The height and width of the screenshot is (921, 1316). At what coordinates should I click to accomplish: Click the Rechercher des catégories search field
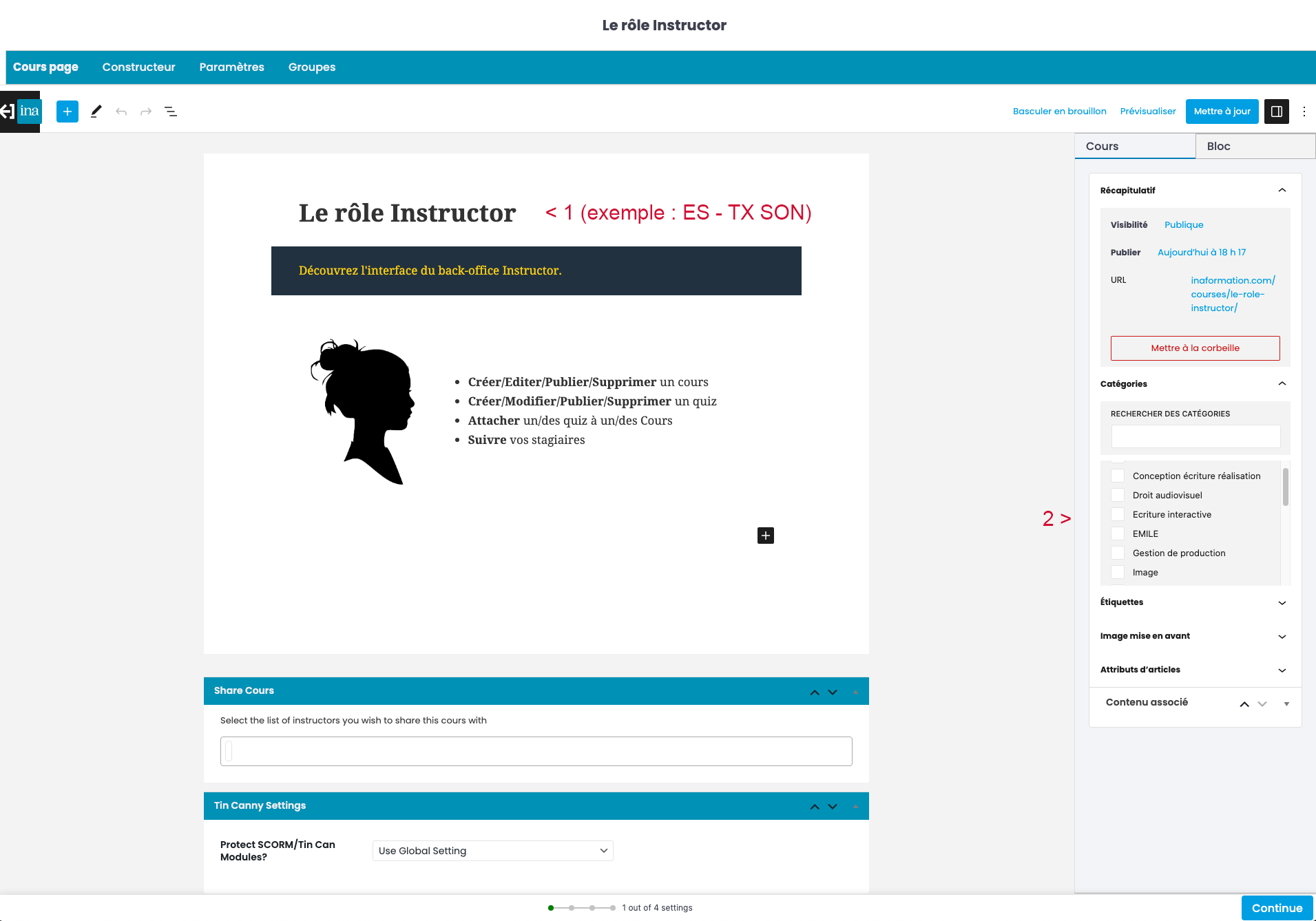[x=1195, y=436]
